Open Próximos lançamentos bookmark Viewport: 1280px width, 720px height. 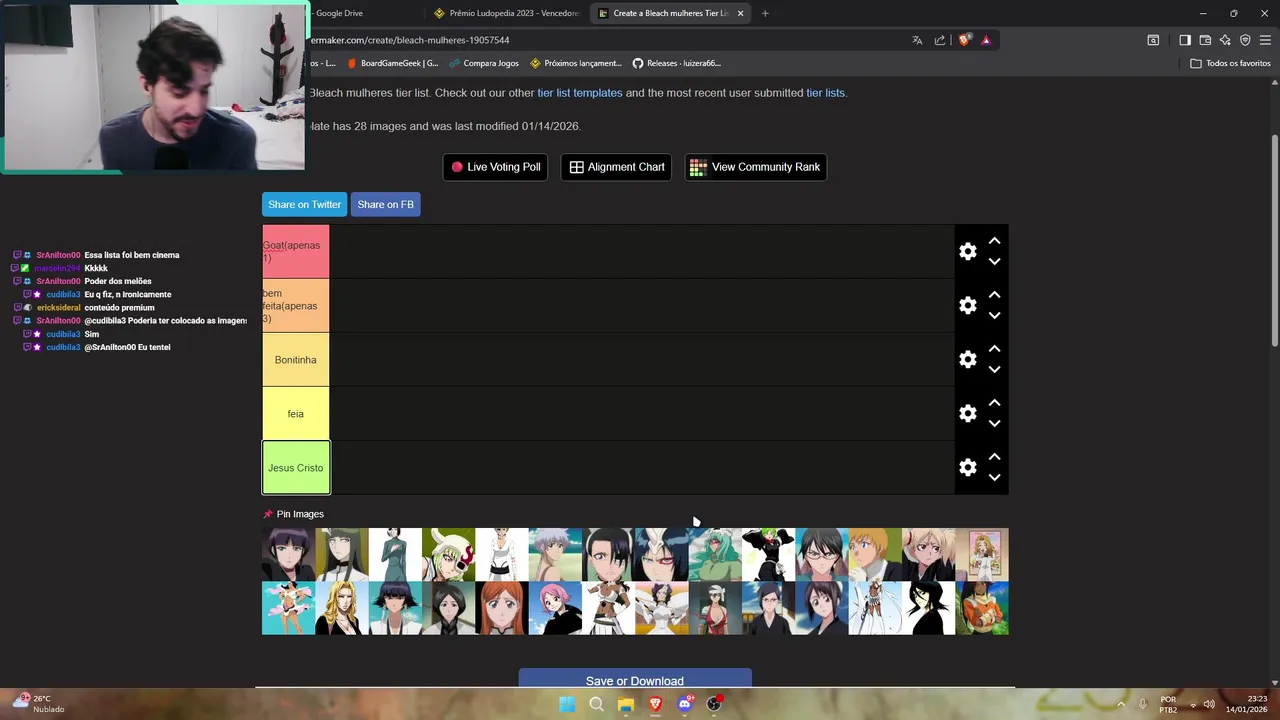576,63
